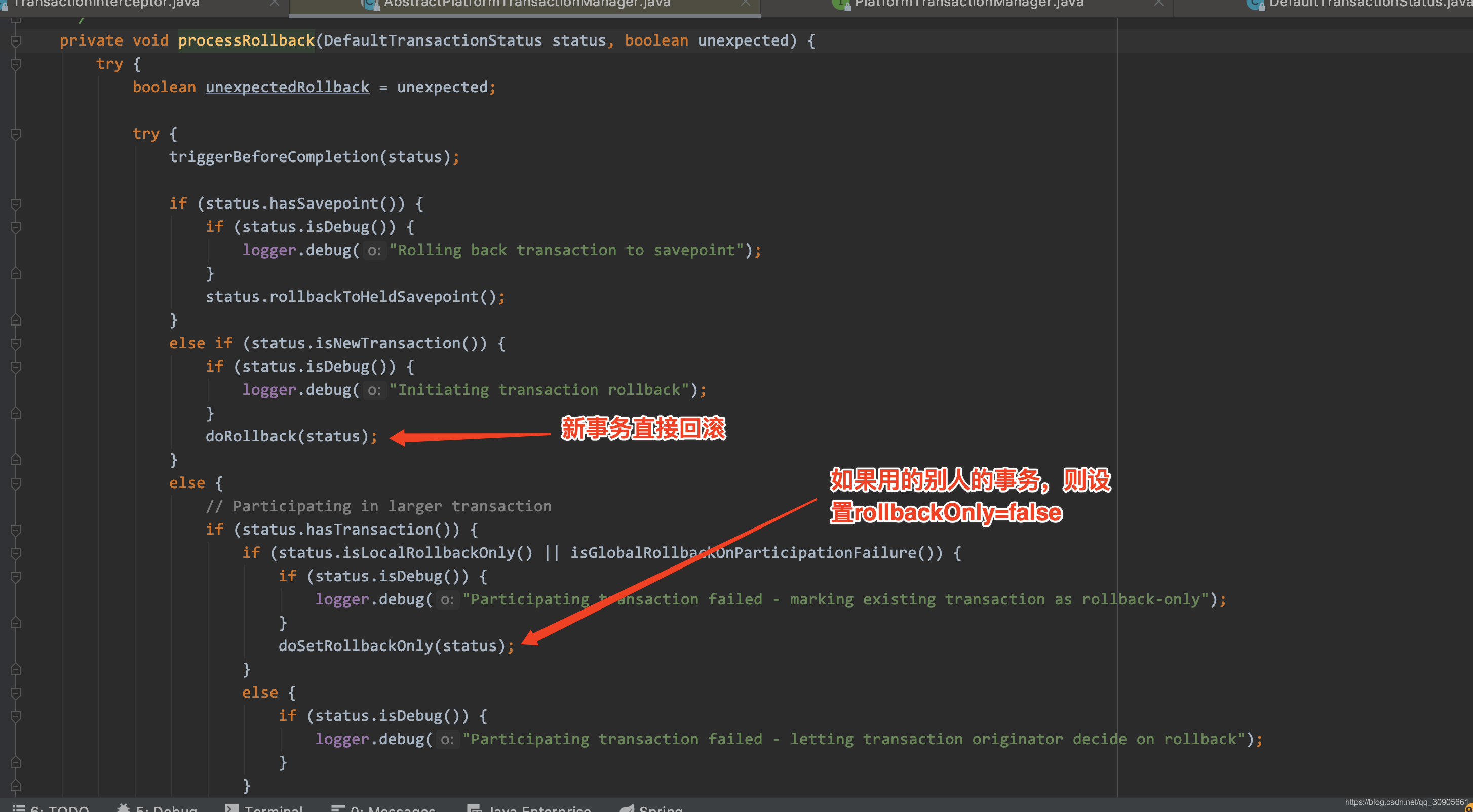Fold the isLocalRollbackOnly if block
Viewport: 1473px width, 812px height.
click(x=16, y=553)
